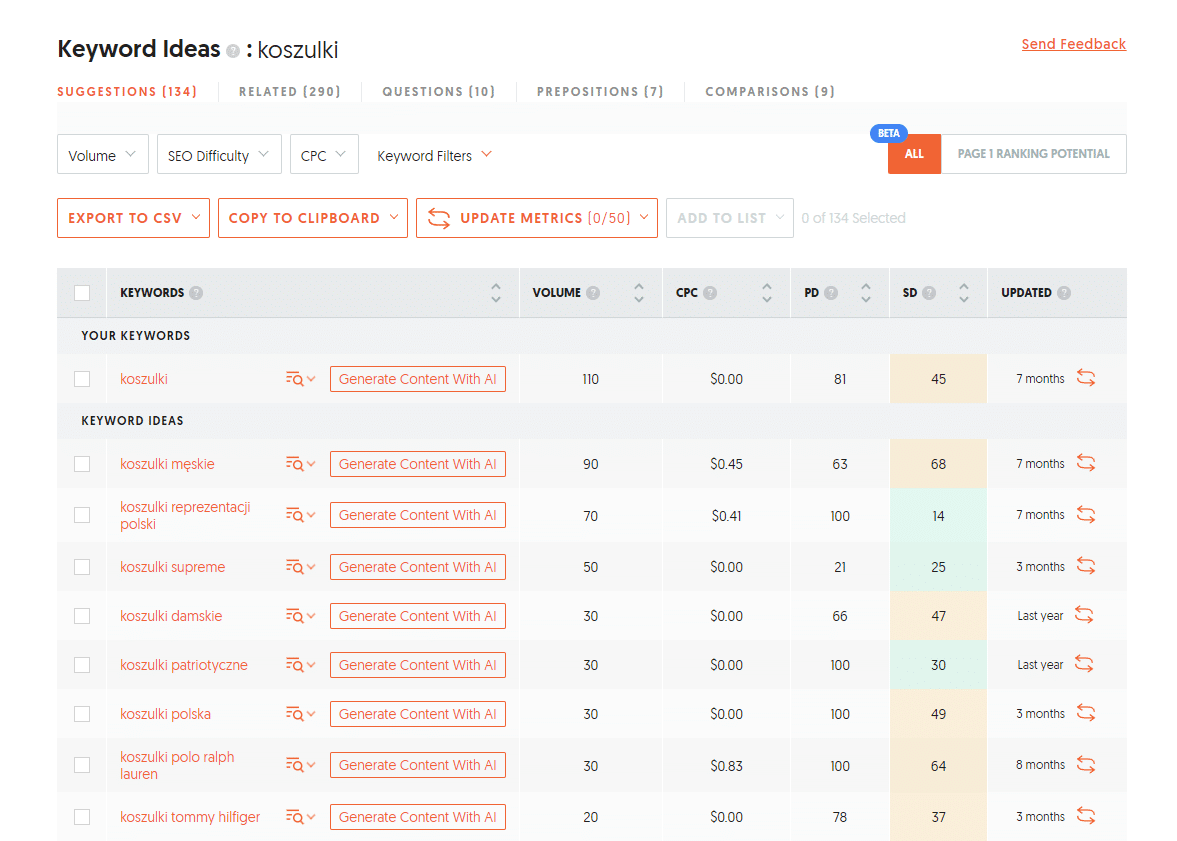This screenshot has width=1177, height=841.
Task: Check the koszulki tommy hilfiger row
Action: [x=83, y=817]
